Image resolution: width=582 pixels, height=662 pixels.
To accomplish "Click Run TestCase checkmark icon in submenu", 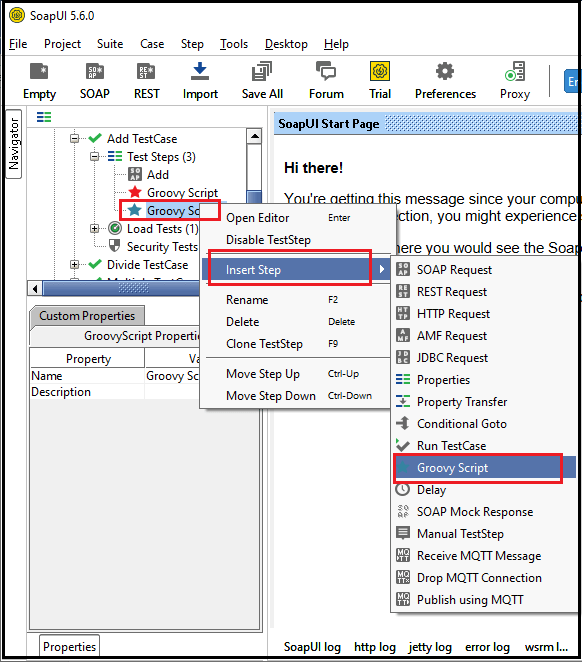I will tap(403, 445).
